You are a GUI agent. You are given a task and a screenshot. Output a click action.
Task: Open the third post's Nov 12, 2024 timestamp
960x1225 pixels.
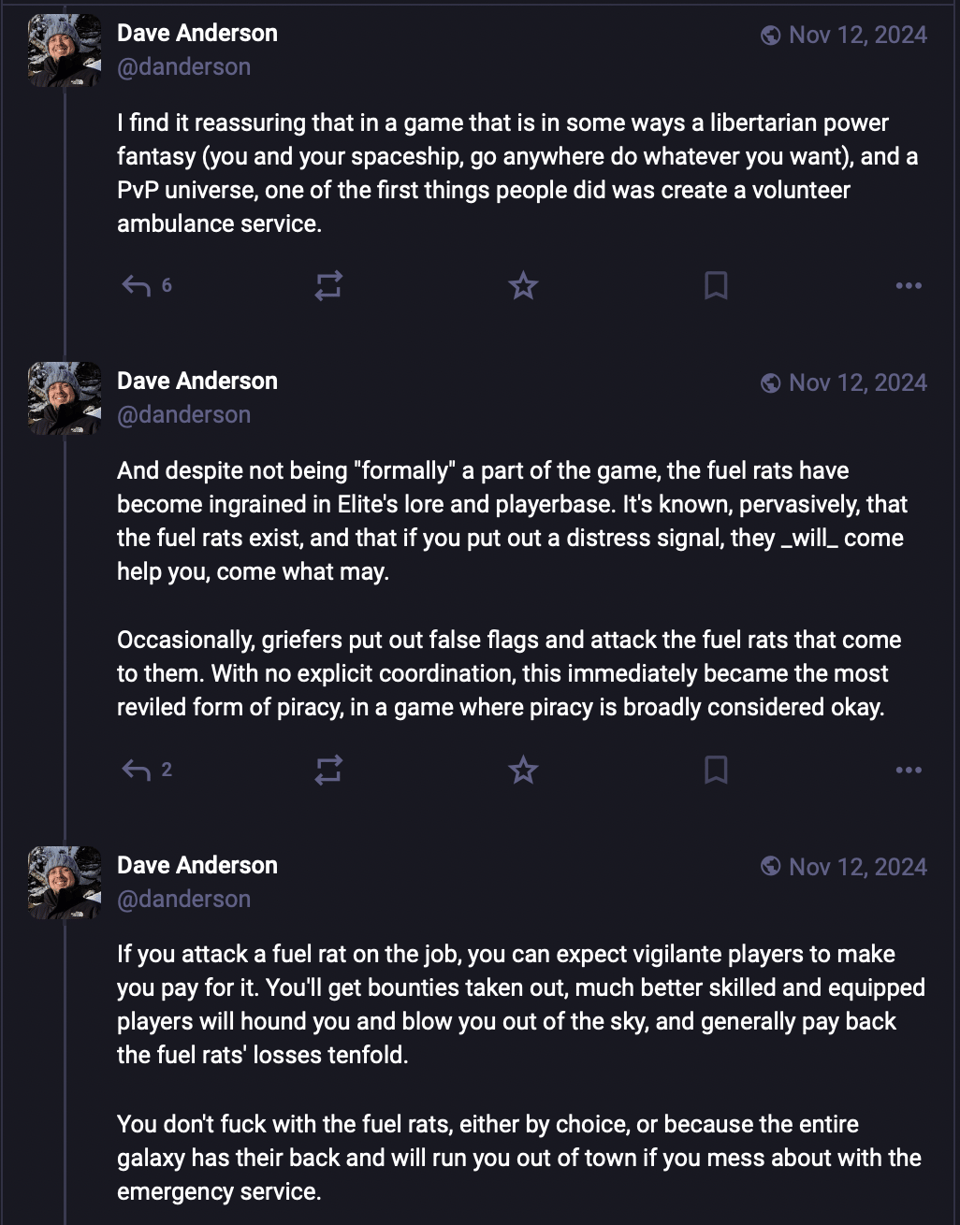[857, 867]
